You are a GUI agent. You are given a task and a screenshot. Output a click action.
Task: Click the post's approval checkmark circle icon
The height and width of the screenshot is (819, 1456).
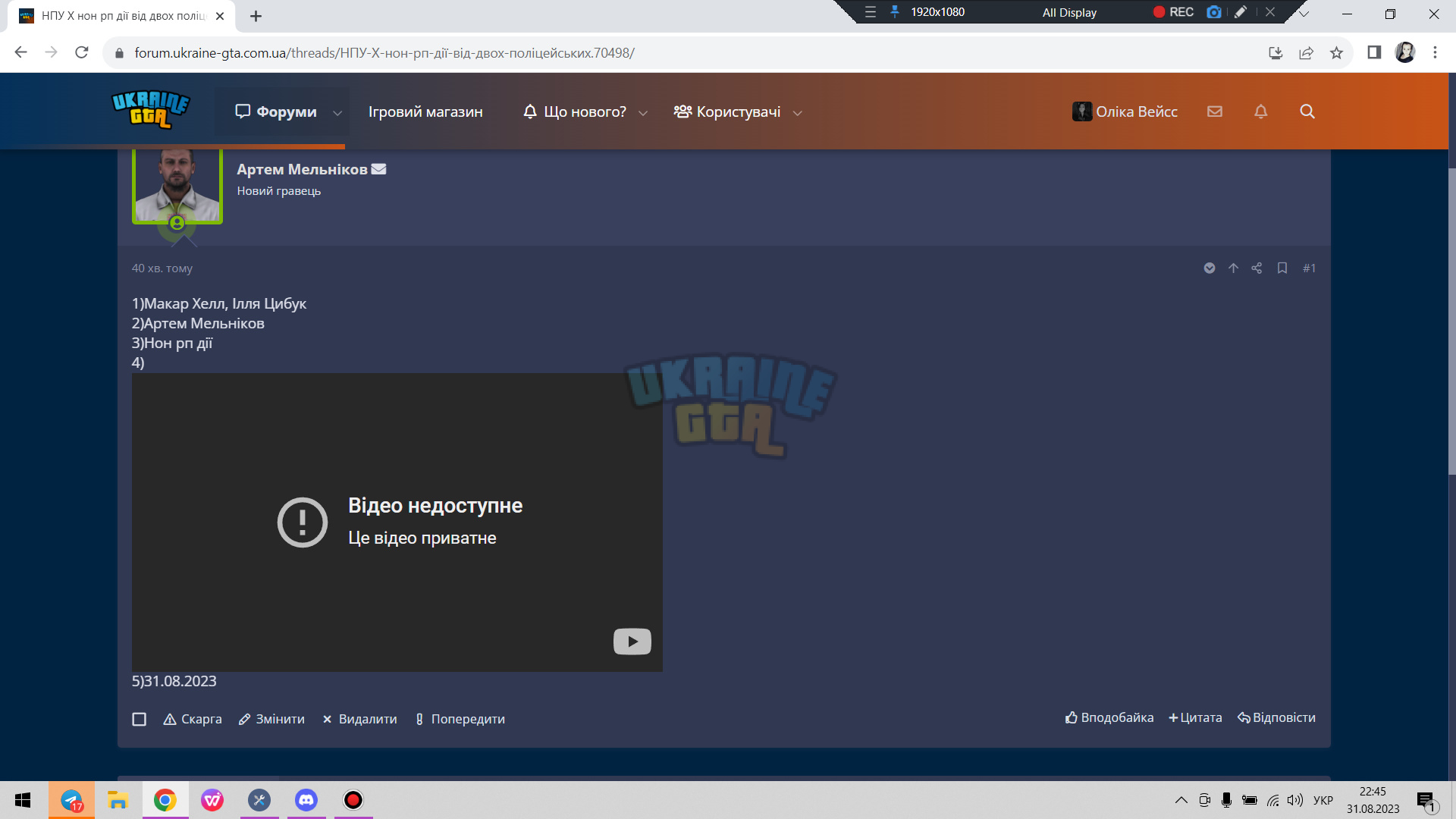coord(1210,268)
